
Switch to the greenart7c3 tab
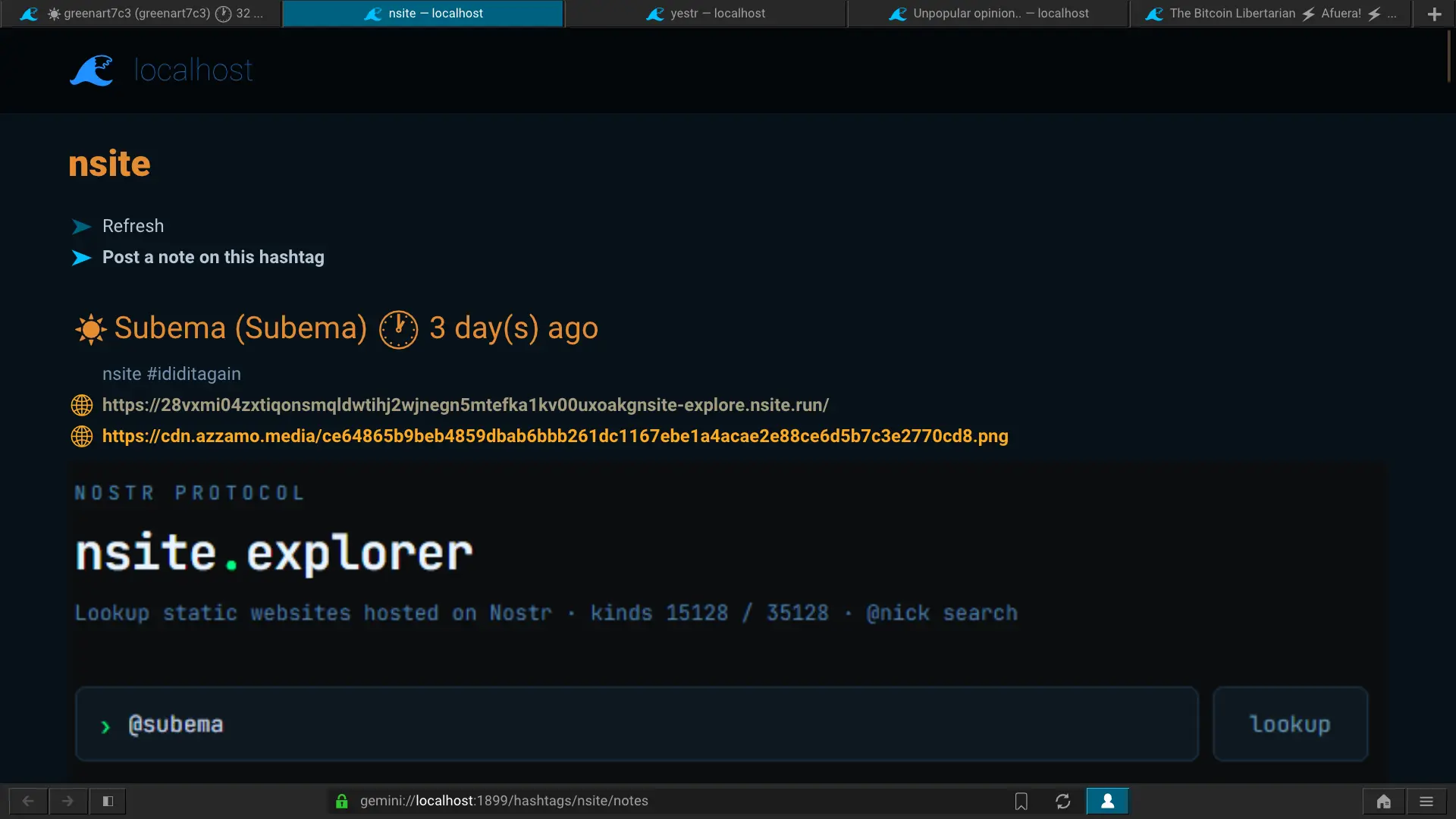[141, 14]
